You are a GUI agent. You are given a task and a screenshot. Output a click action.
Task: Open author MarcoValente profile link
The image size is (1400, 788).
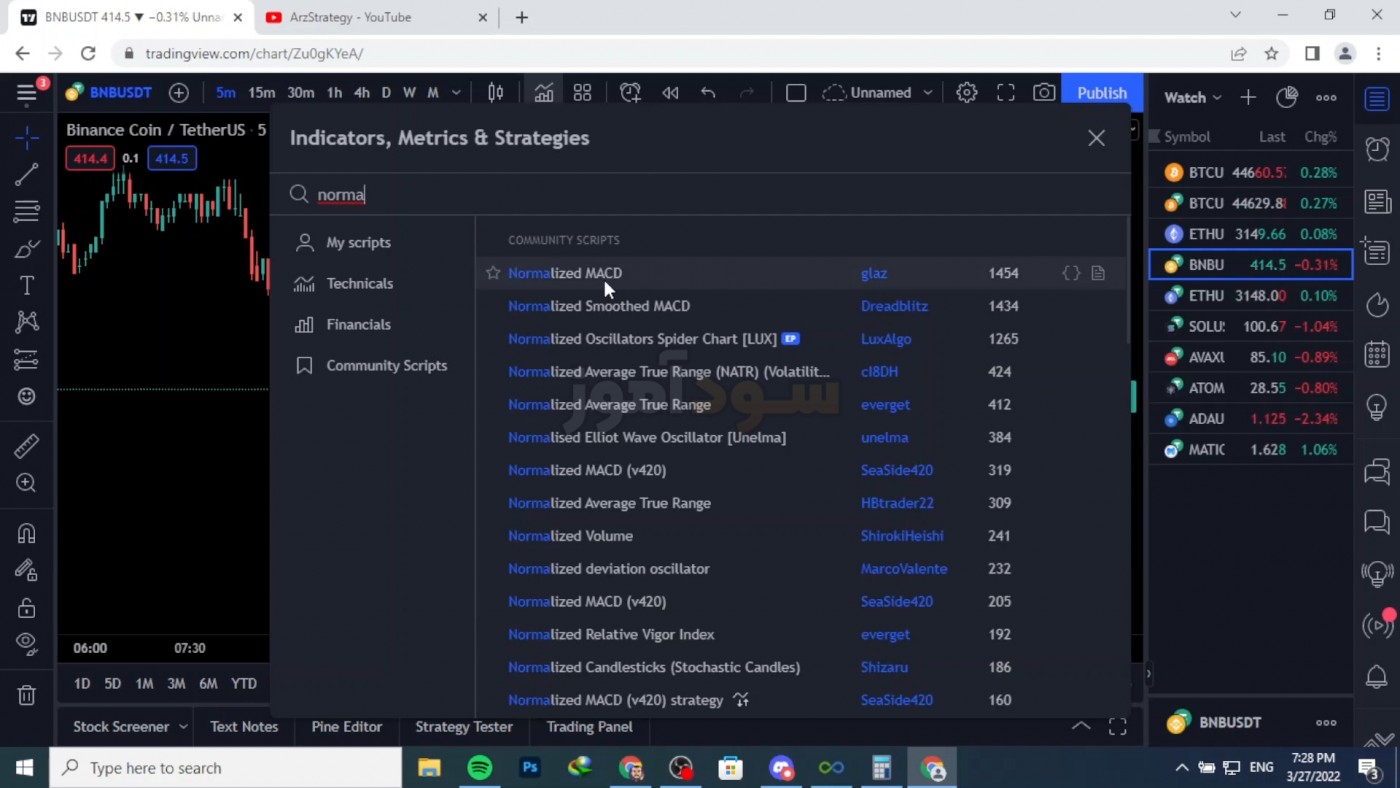(904, 569)
